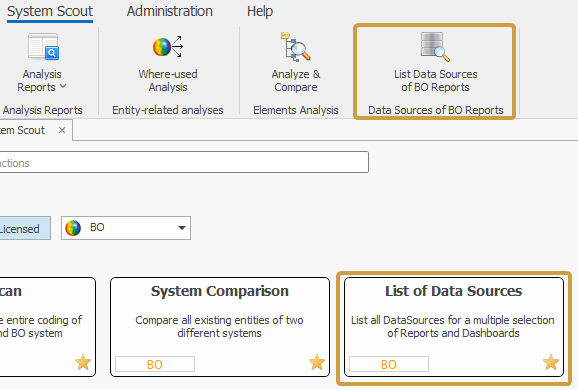Launch Where-used Analysis tool icon
Screen dimensions: 578x389
[x=168, y=47]
